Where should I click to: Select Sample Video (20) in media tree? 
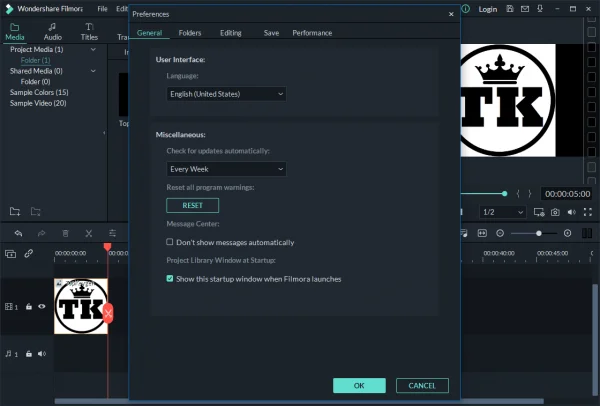coord(38,103)
